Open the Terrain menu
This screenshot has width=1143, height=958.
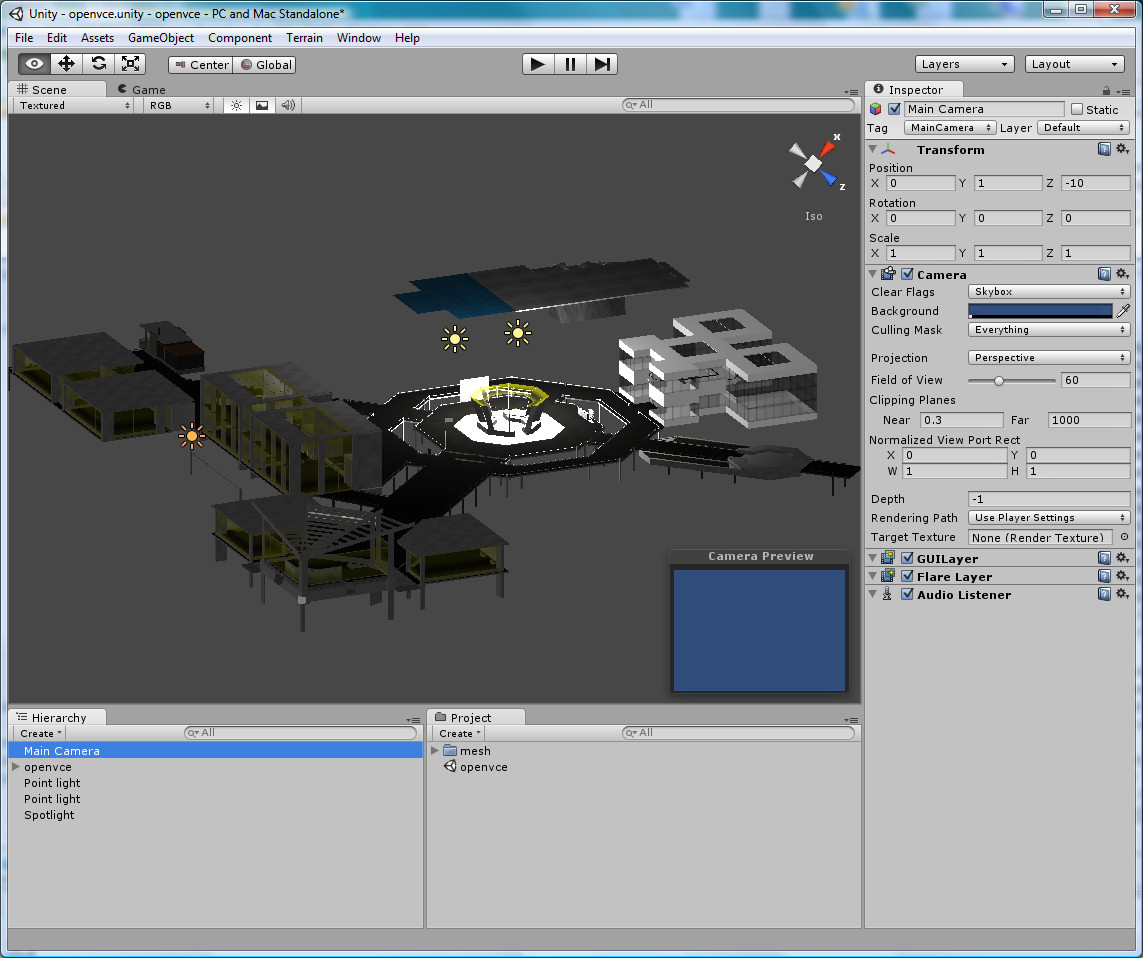pyautogui.click(x=304, y=38)
